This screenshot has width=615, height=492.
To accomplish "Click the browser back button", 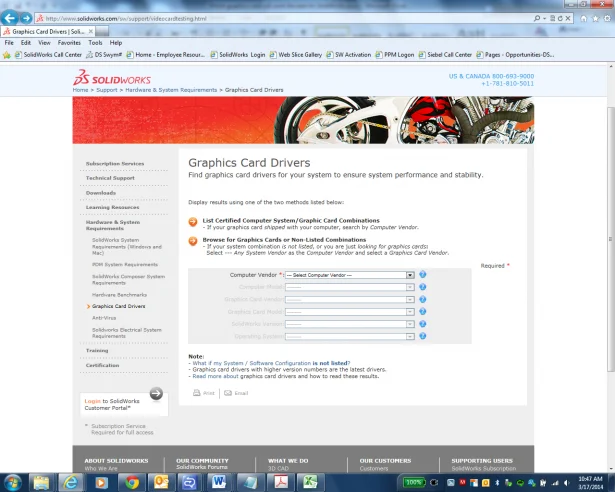I will coord(11,18).
